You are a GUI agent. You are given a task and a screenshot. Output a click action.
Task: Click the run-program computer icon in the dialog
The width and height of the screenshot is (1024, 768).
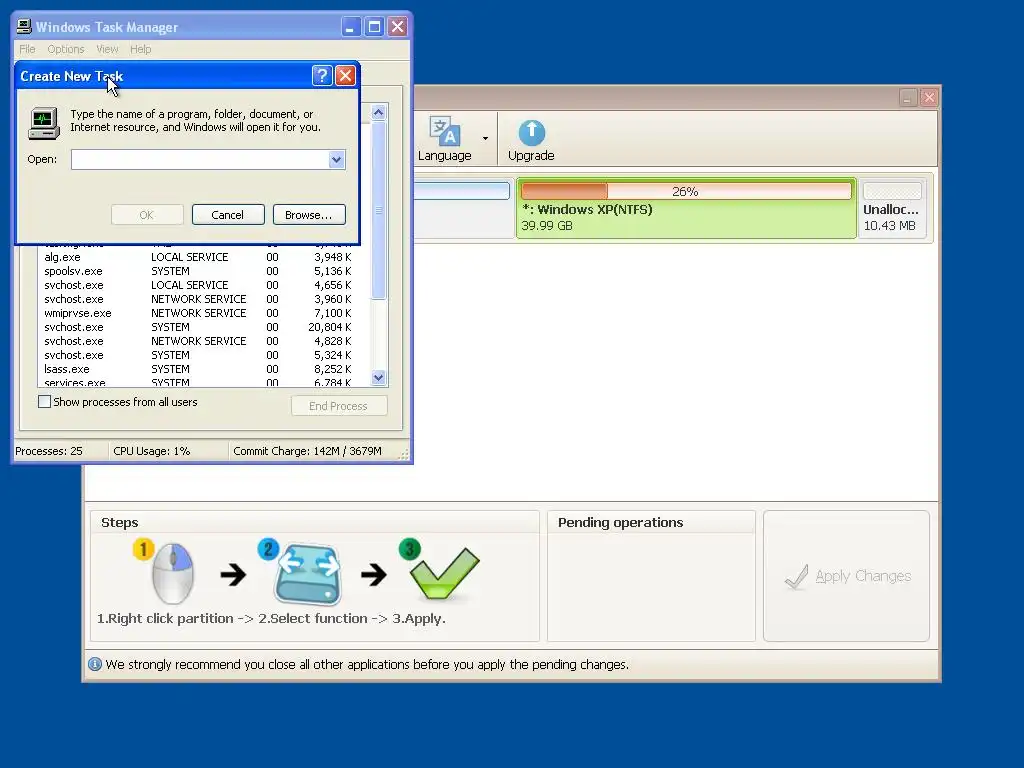44,123
